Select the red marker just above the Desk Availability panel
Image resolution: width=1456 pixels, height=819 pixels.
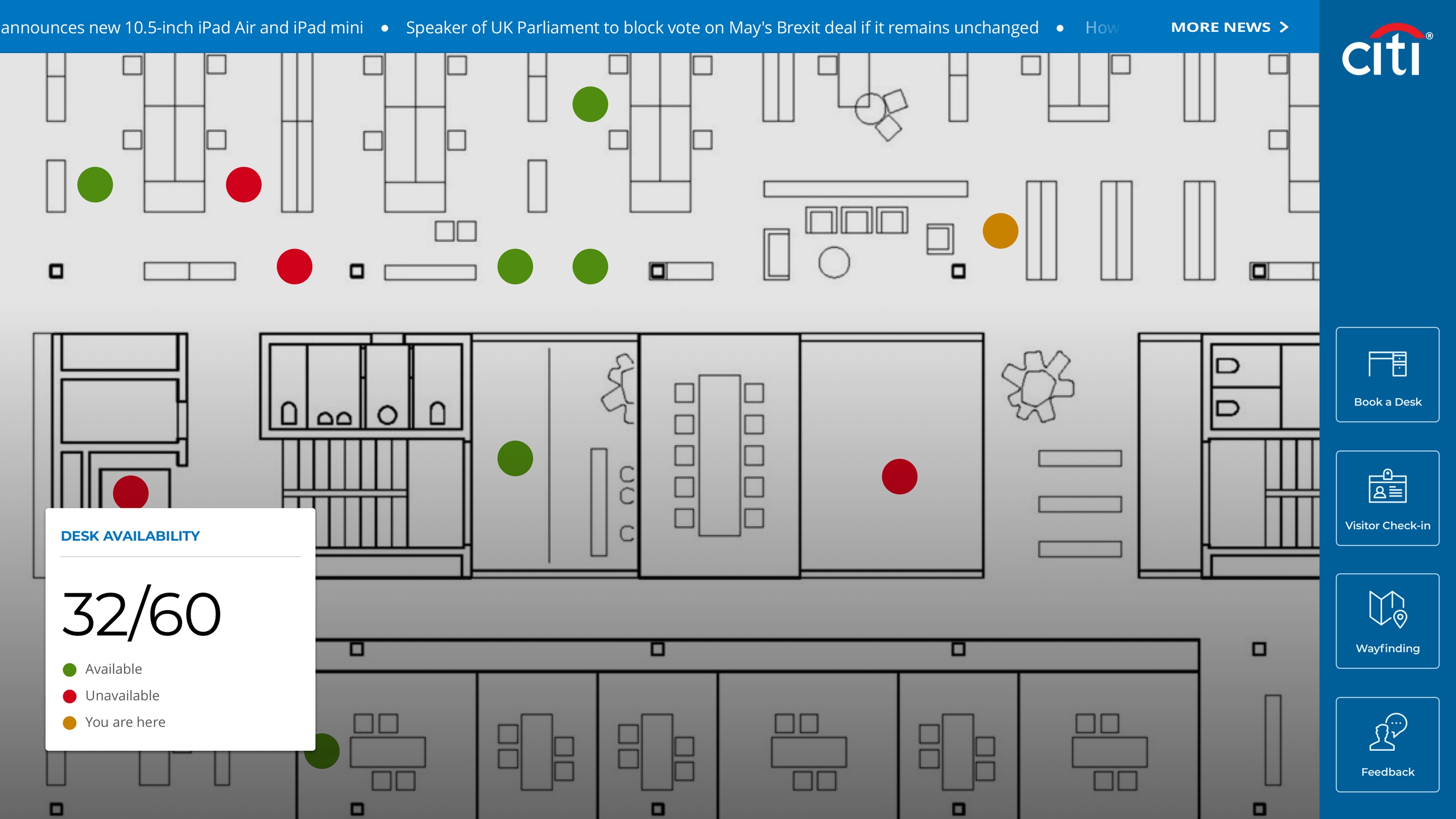131,493
